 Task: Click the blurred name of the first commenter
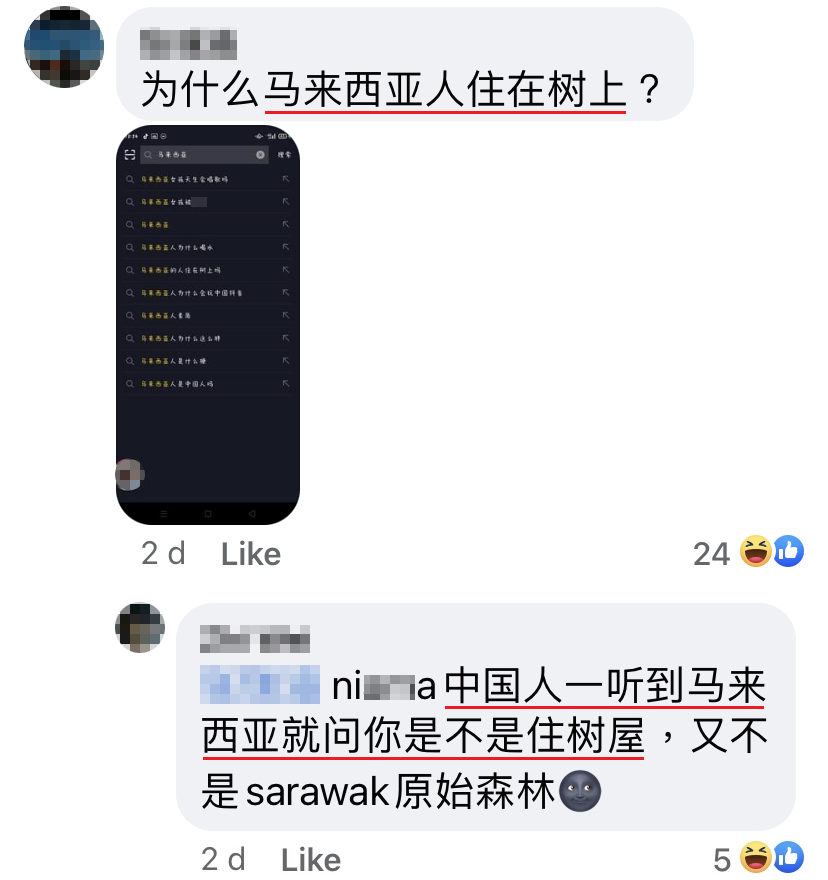(189, 44)
